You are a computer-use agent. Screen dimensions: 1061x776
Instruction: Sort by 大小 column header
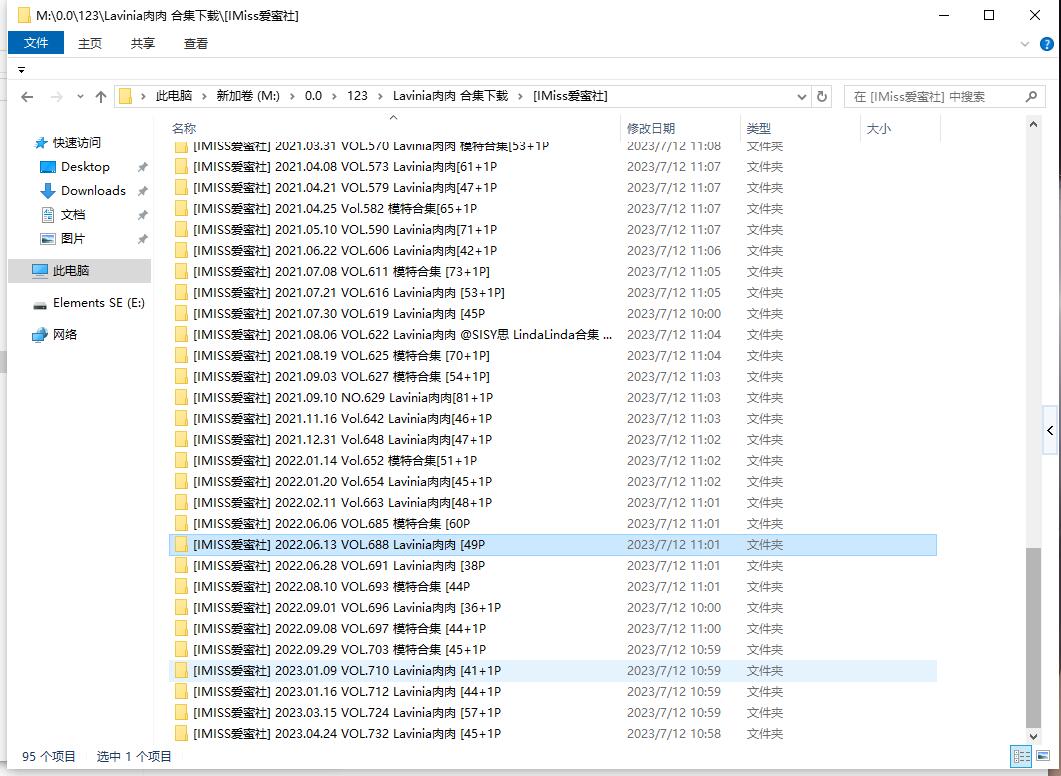tap(879, 129)
